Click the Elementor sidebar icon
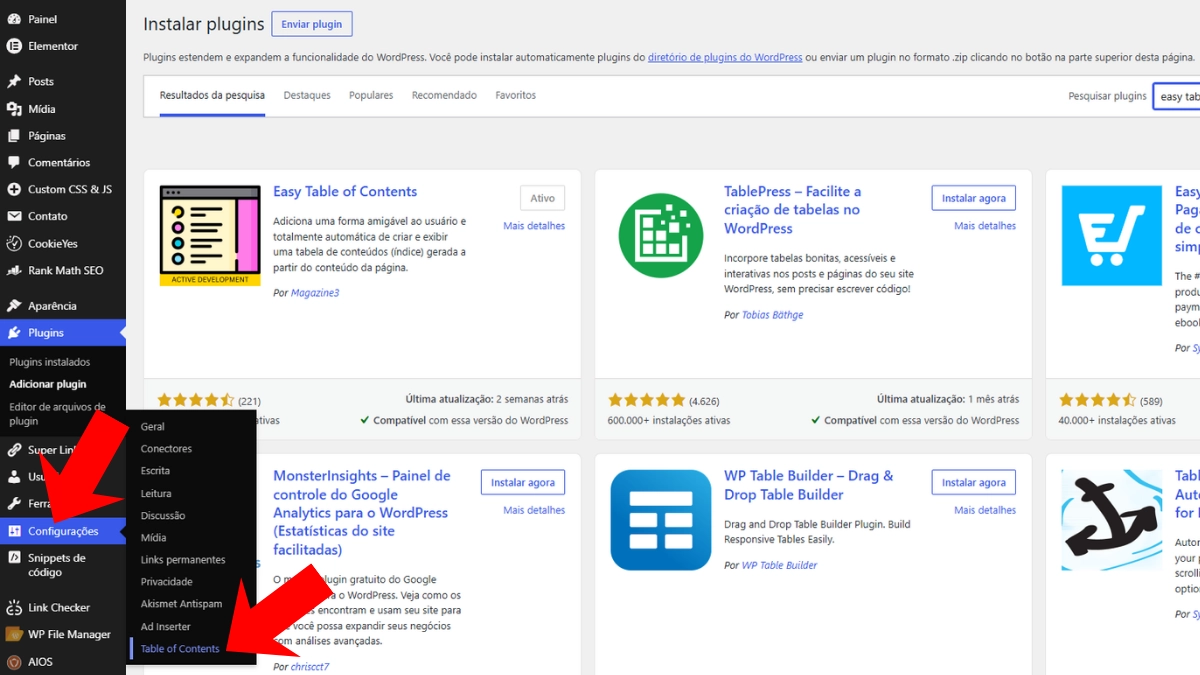 pos(14,46)
